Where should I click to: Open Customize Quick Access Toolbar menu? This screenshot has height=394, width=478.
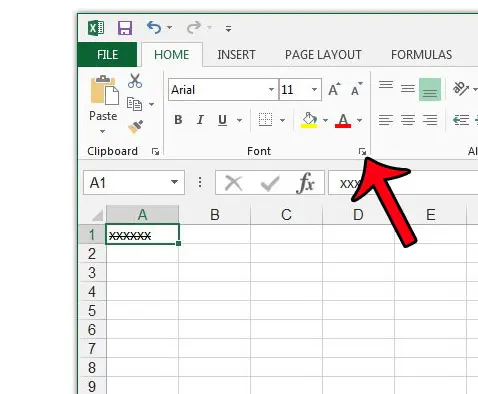click(228, 29)
